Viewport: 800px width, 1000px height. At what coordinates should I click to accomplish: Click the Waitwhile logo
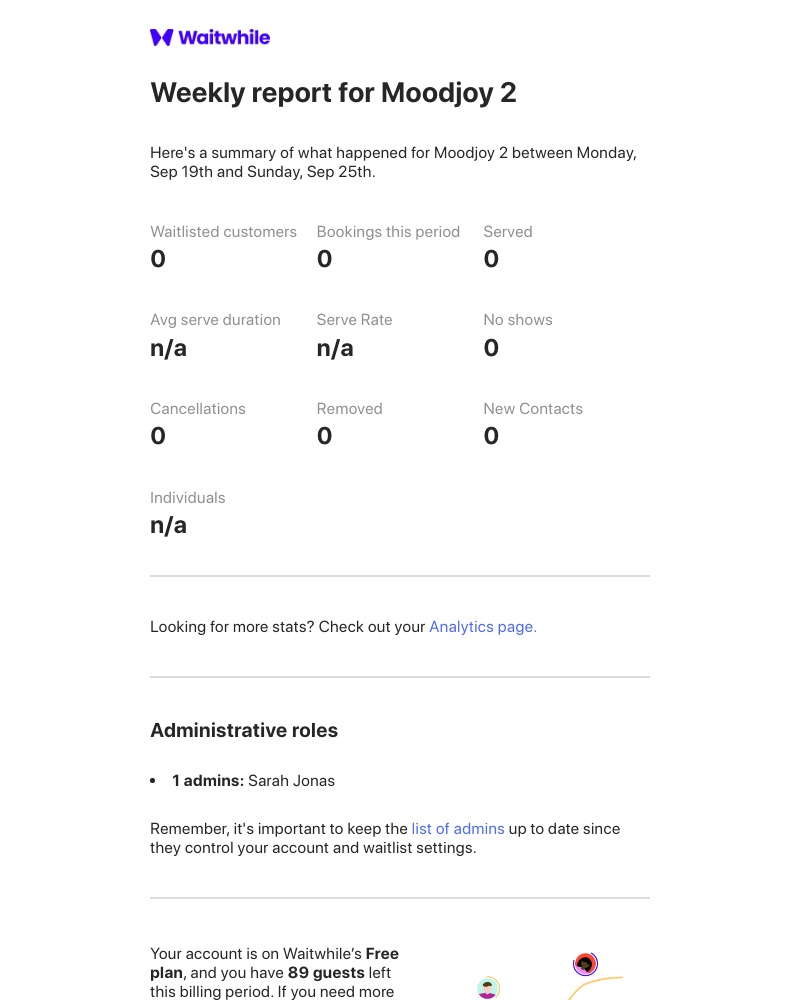(210, 38)
